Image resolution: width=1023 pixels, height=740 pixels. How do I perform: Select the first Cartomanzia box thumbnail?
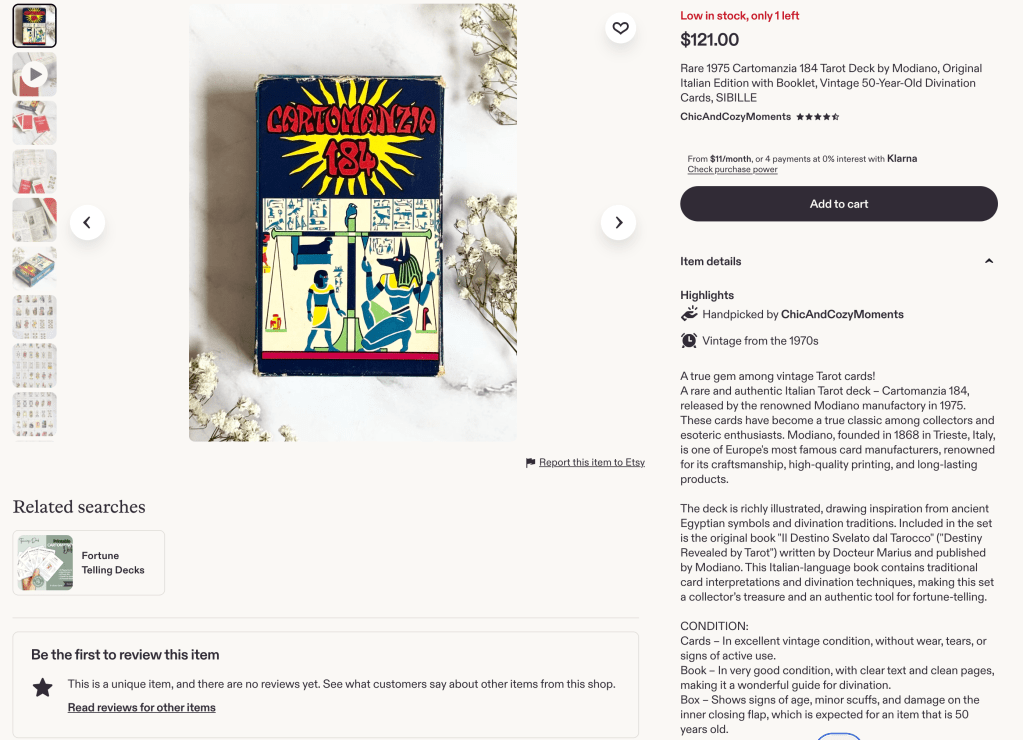pyautogui.click(x=35, y=26)
